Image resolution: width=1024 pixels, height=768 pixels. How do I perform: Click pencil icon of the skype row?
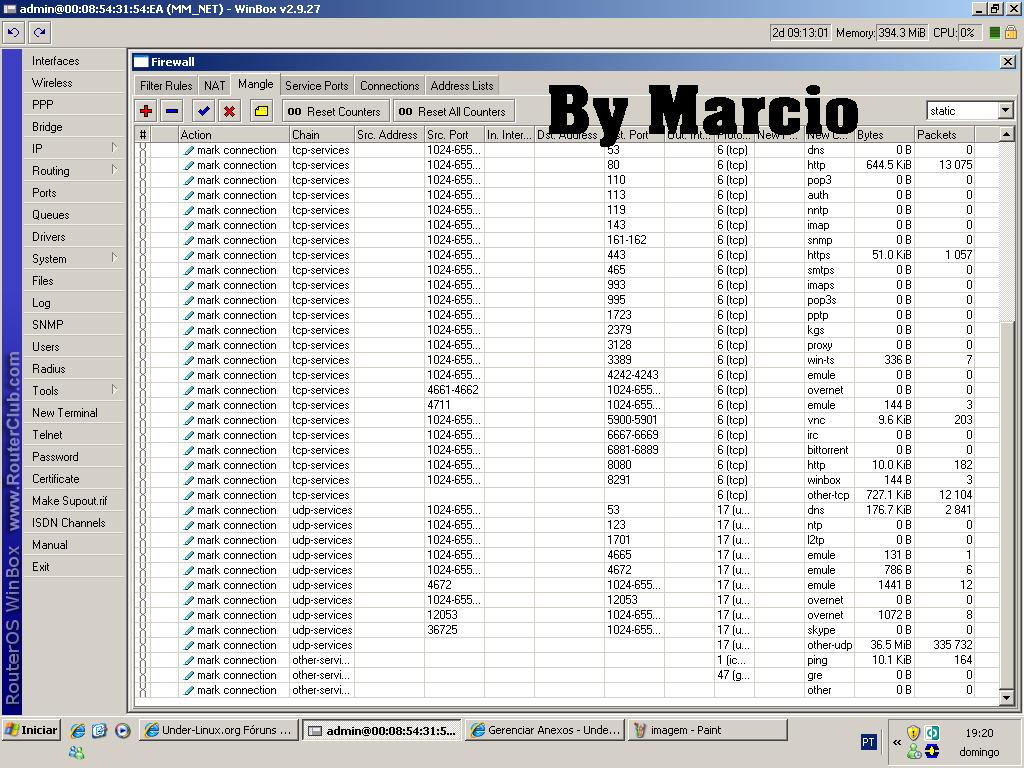[189, 630]
